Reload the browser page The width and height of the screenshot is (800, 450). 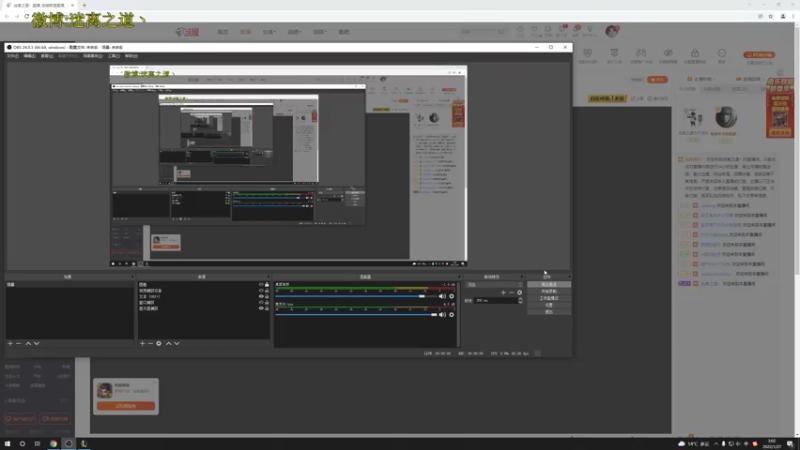(27, 16)
